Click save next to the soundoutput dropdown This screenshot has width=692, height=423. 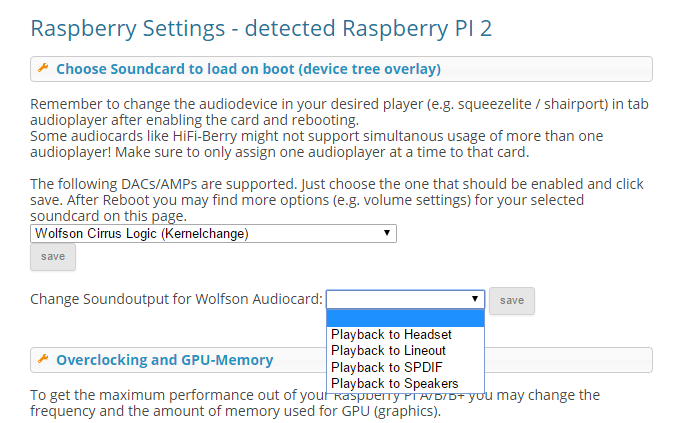(512, 301)
